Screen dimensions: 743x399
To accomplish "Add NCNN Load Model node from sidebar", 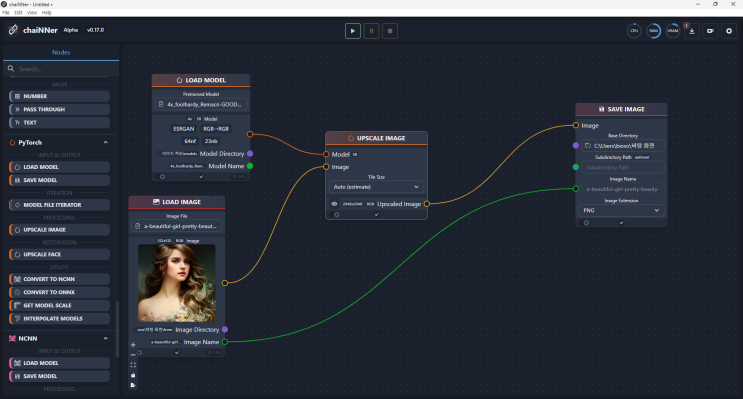I will coord(59,363).
